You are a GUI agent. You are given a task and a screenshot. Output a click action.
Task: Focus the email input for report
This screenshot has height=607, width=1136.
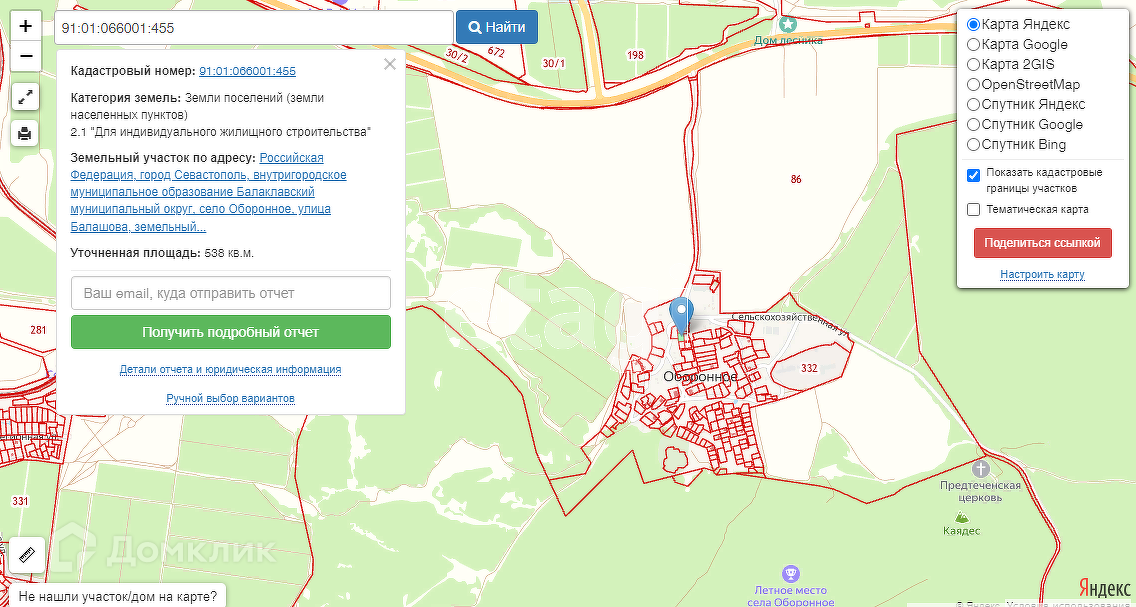click(230, 293)
